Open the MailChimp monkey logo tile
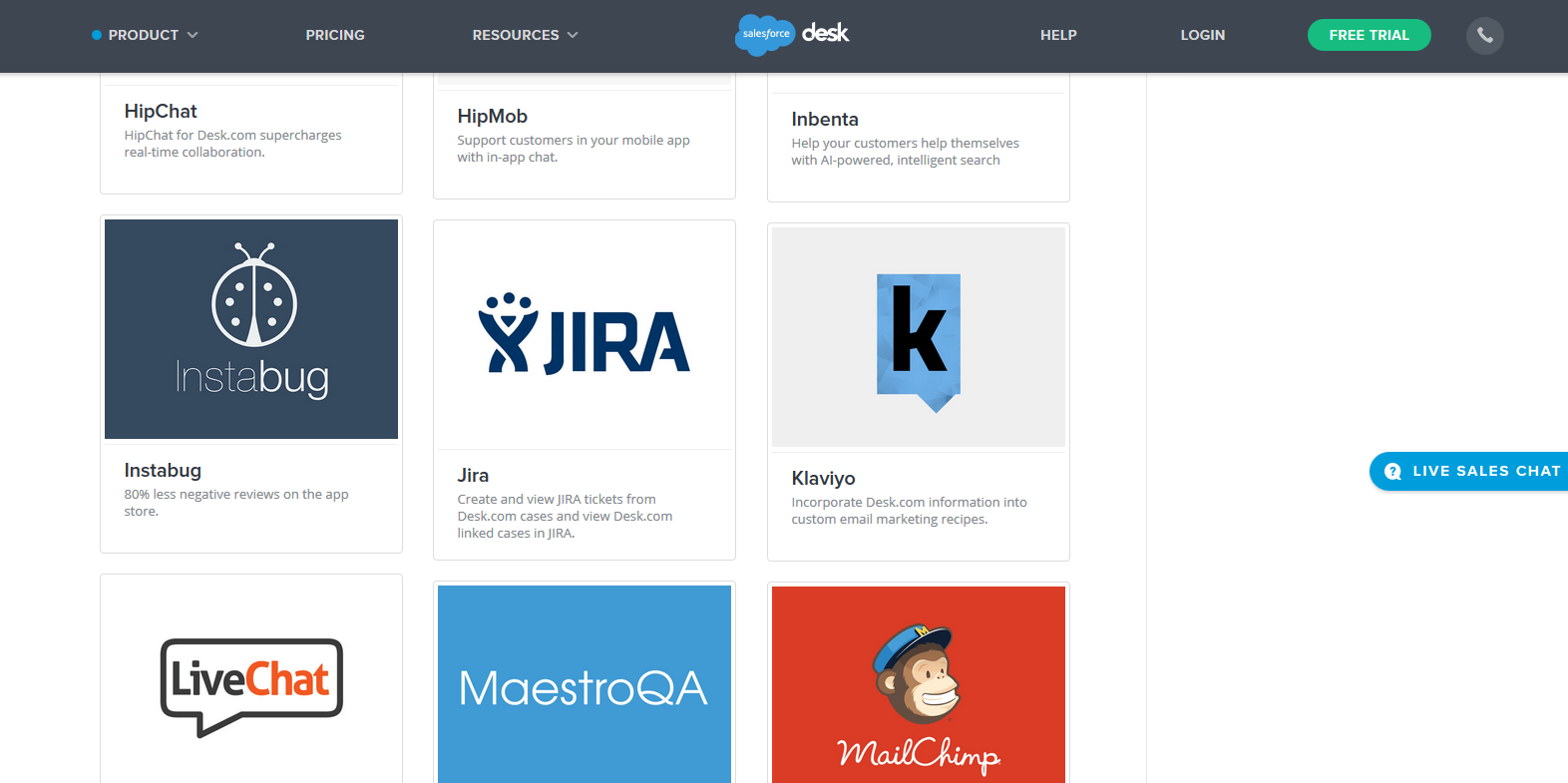1568x783 pixels. [919, 685]
